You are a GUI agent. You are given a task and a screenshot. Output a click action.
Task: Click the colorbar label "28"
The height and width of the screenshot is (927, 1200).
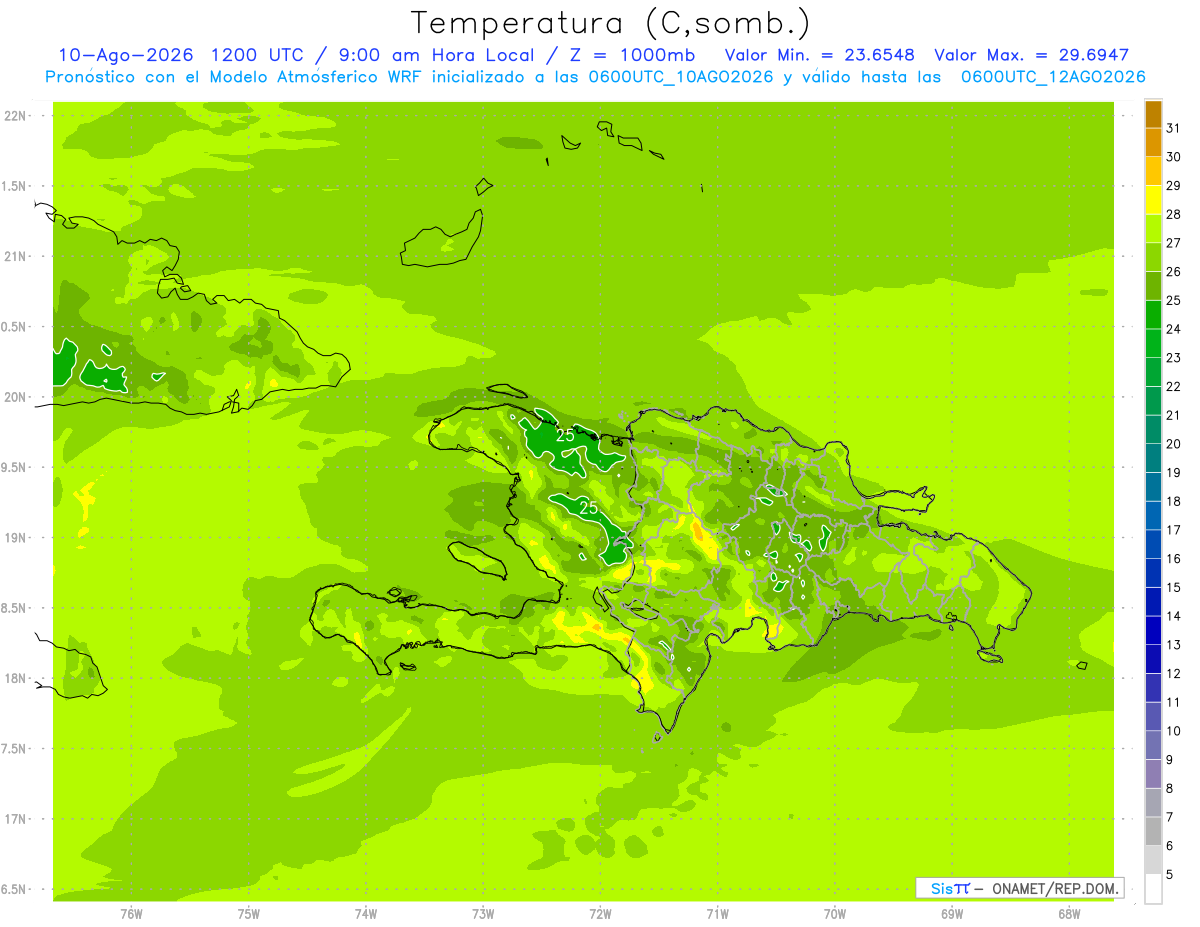pyautogui.click(x=1174, y=214)
